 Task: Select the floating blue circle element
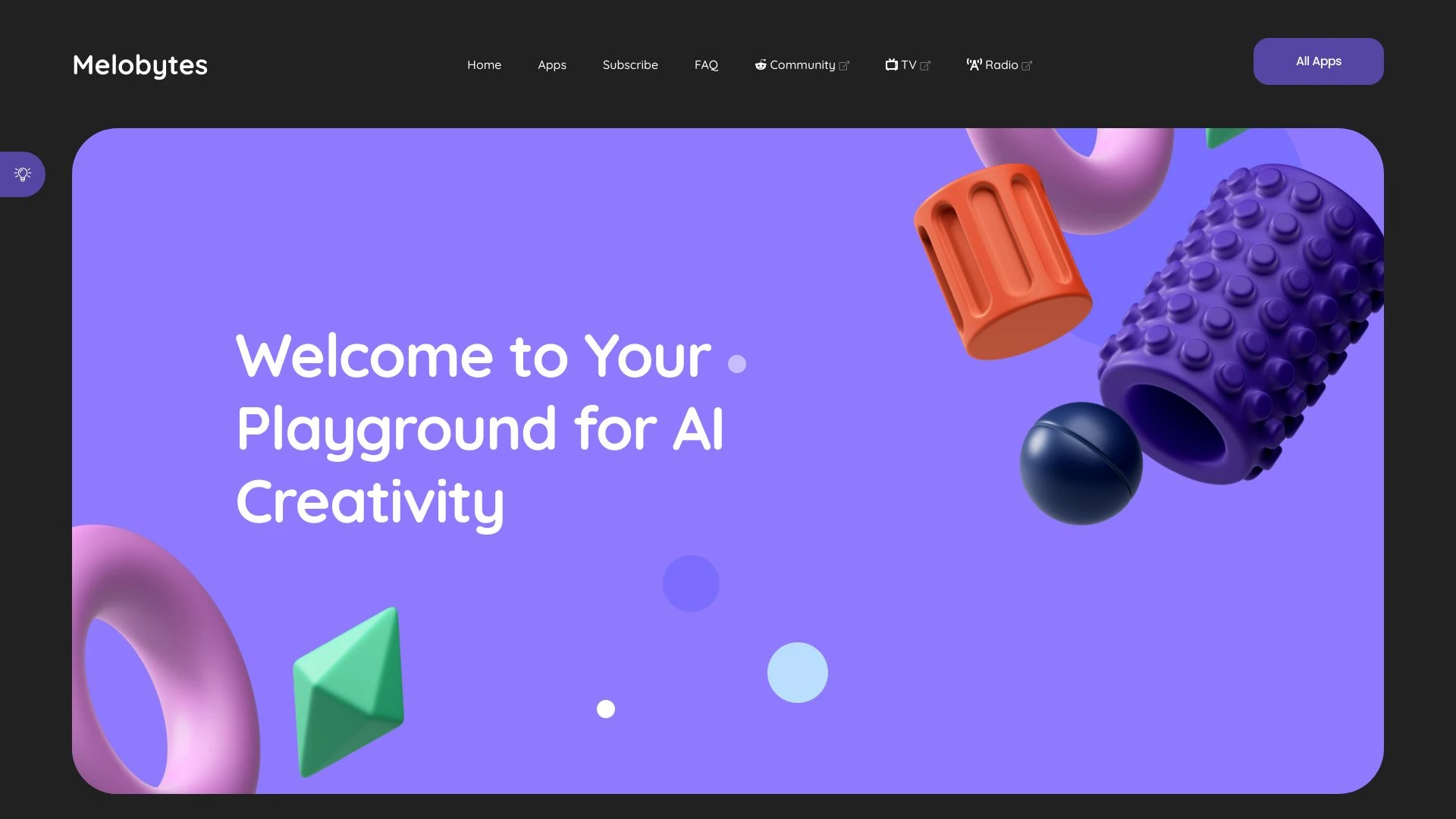(798, 673)
